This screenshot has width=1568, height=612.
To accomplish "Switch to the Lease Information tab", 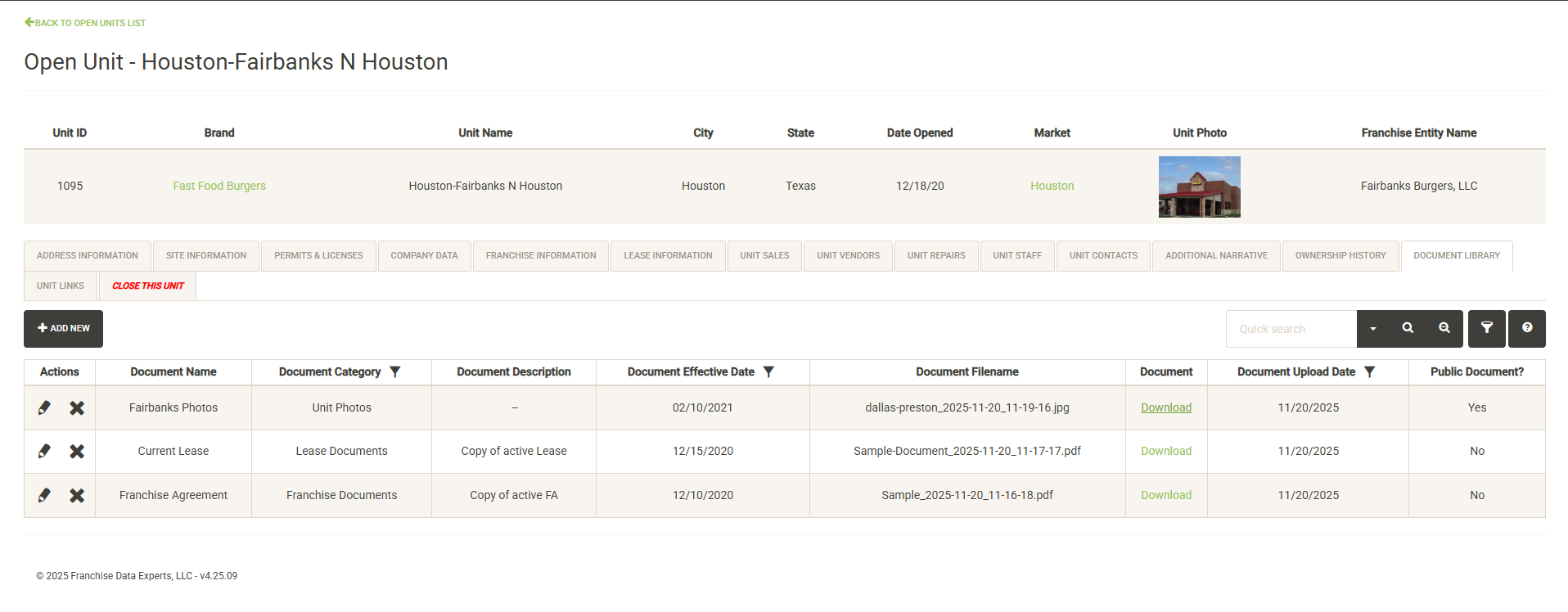I will [668, 255].
